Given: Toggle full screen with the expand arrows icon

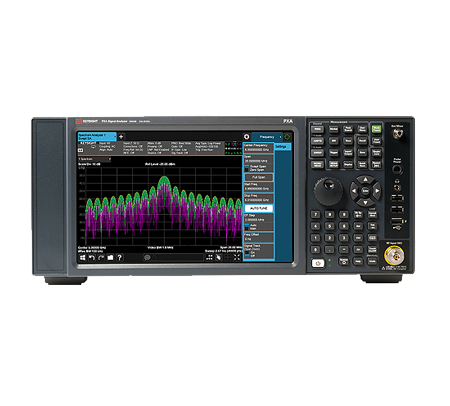Looking at the screenshot, I should [x=237, y=257].
